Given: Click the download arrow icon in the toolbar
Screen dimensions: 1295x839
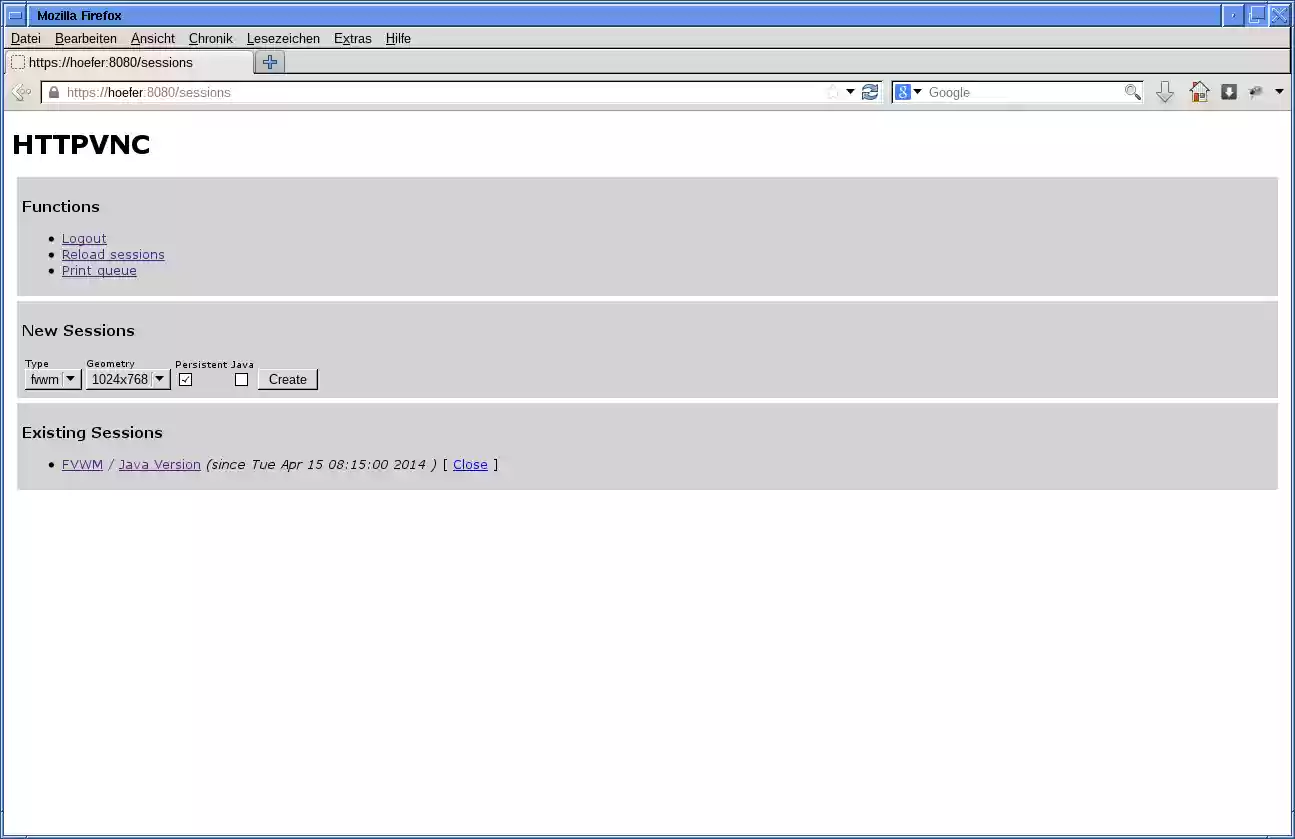Looking at the screenshot, I should click(1164, 92).
